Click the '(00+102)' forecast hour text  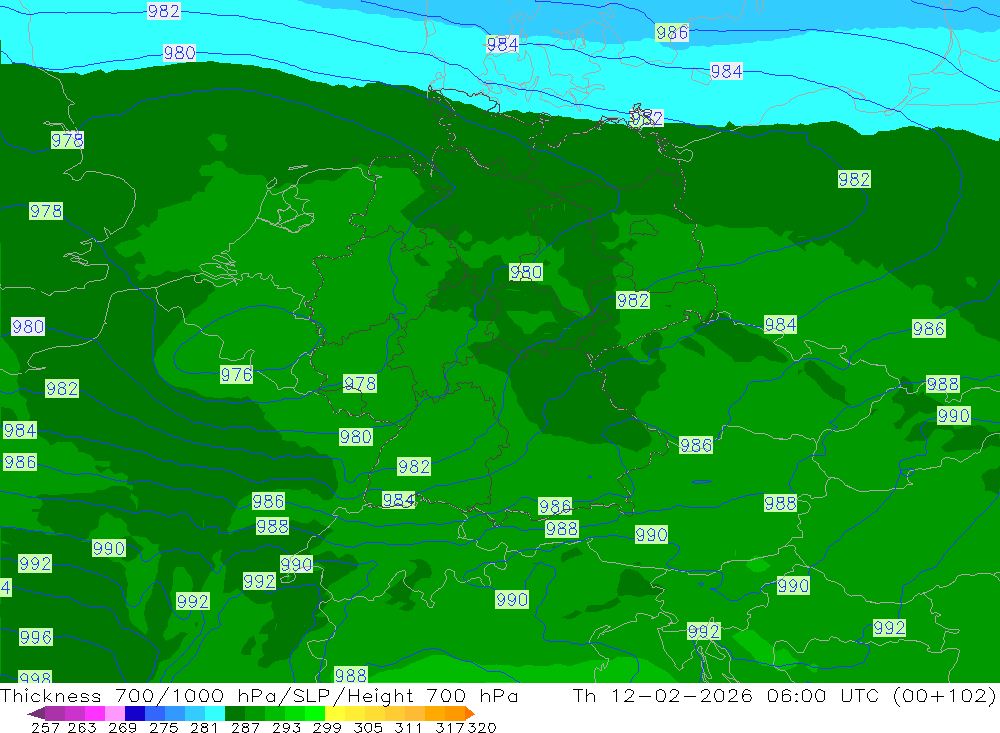pos(945,695)
